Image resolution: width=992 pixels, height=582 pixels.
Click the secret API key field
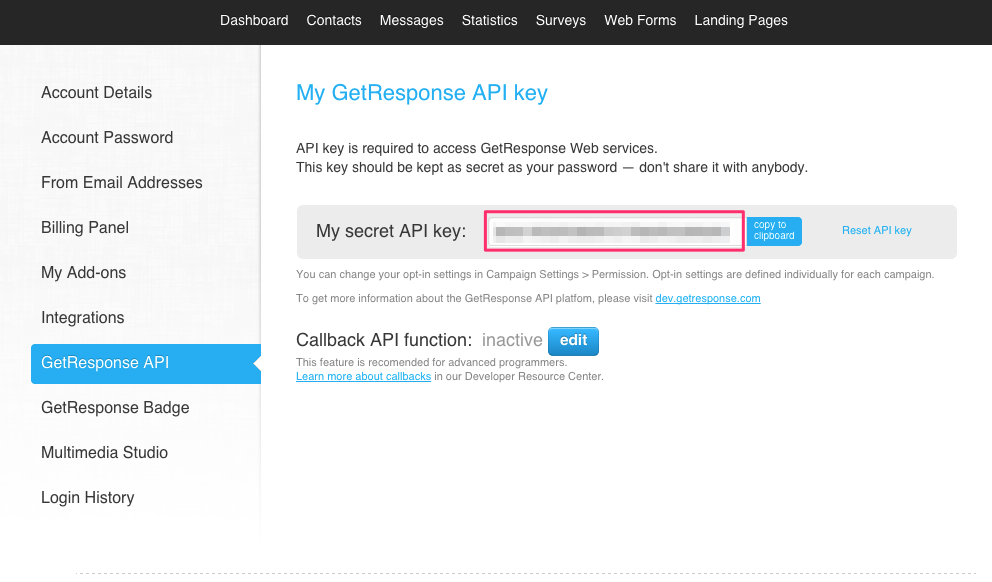614,231
